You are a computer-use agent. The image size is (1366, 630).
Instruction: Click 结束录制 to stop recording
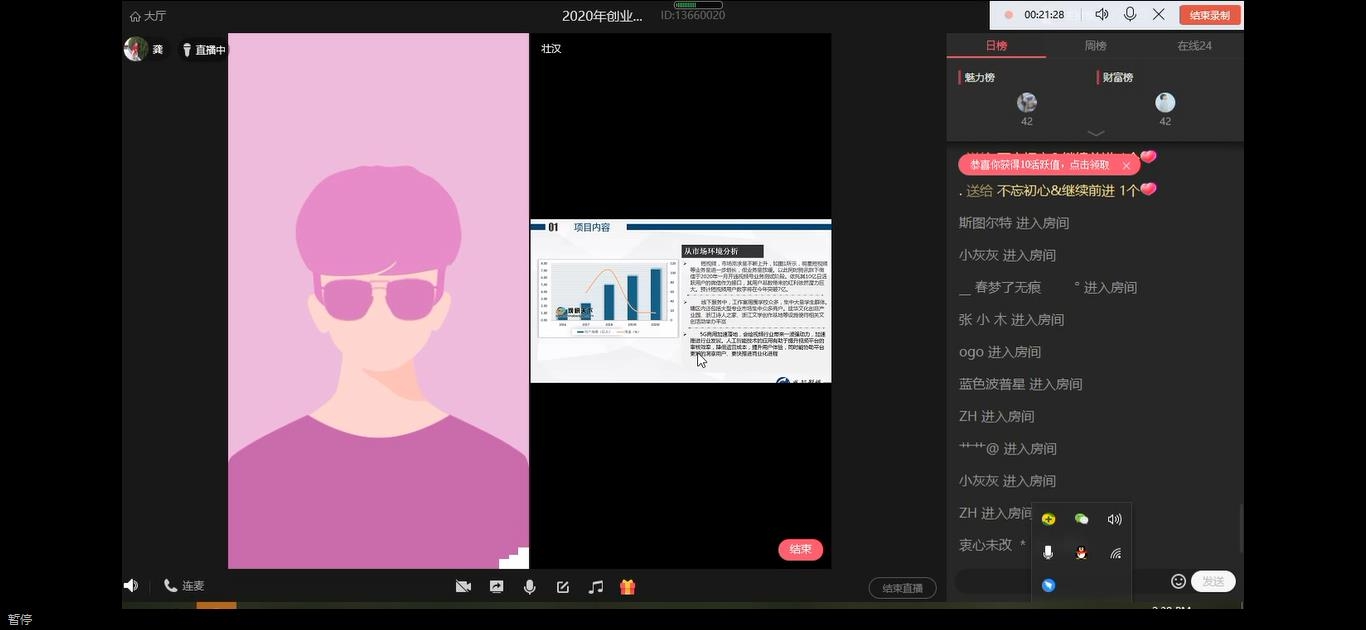click(x=1210, y=15)
